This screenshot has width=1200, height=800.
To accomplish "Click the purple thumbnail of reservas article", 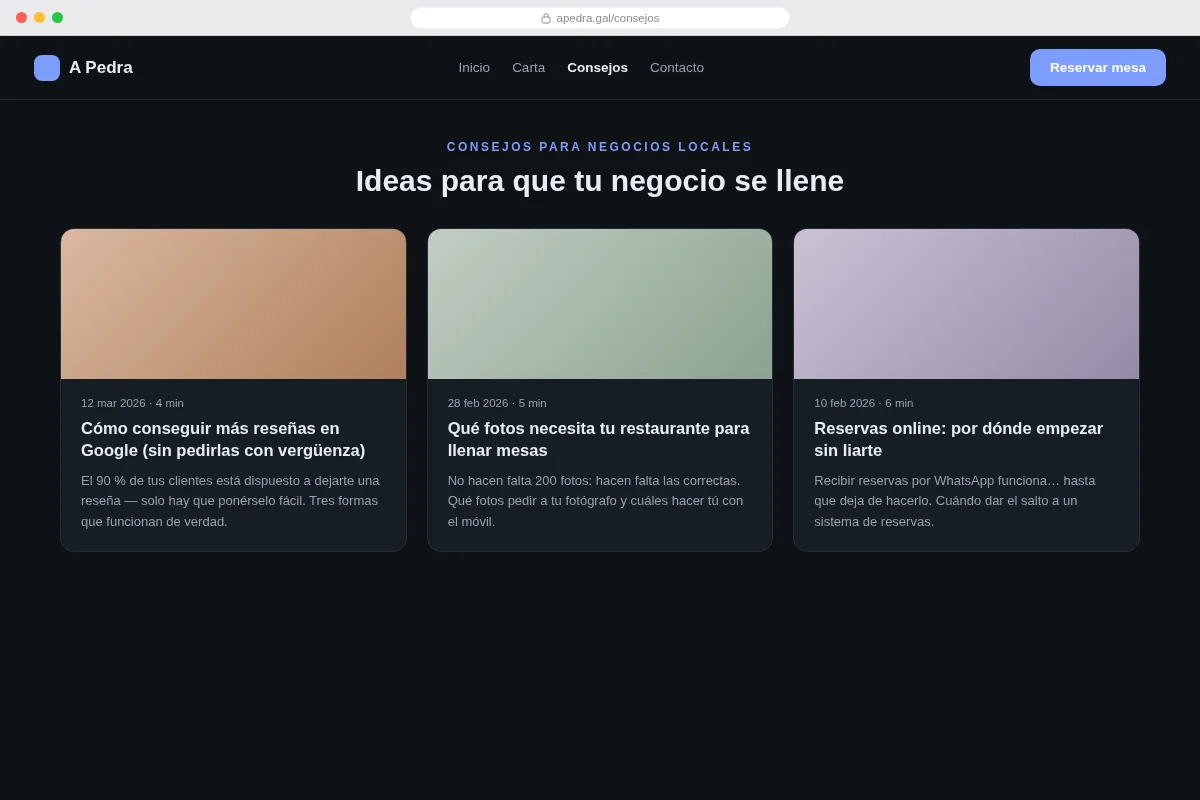I will 966,304.
